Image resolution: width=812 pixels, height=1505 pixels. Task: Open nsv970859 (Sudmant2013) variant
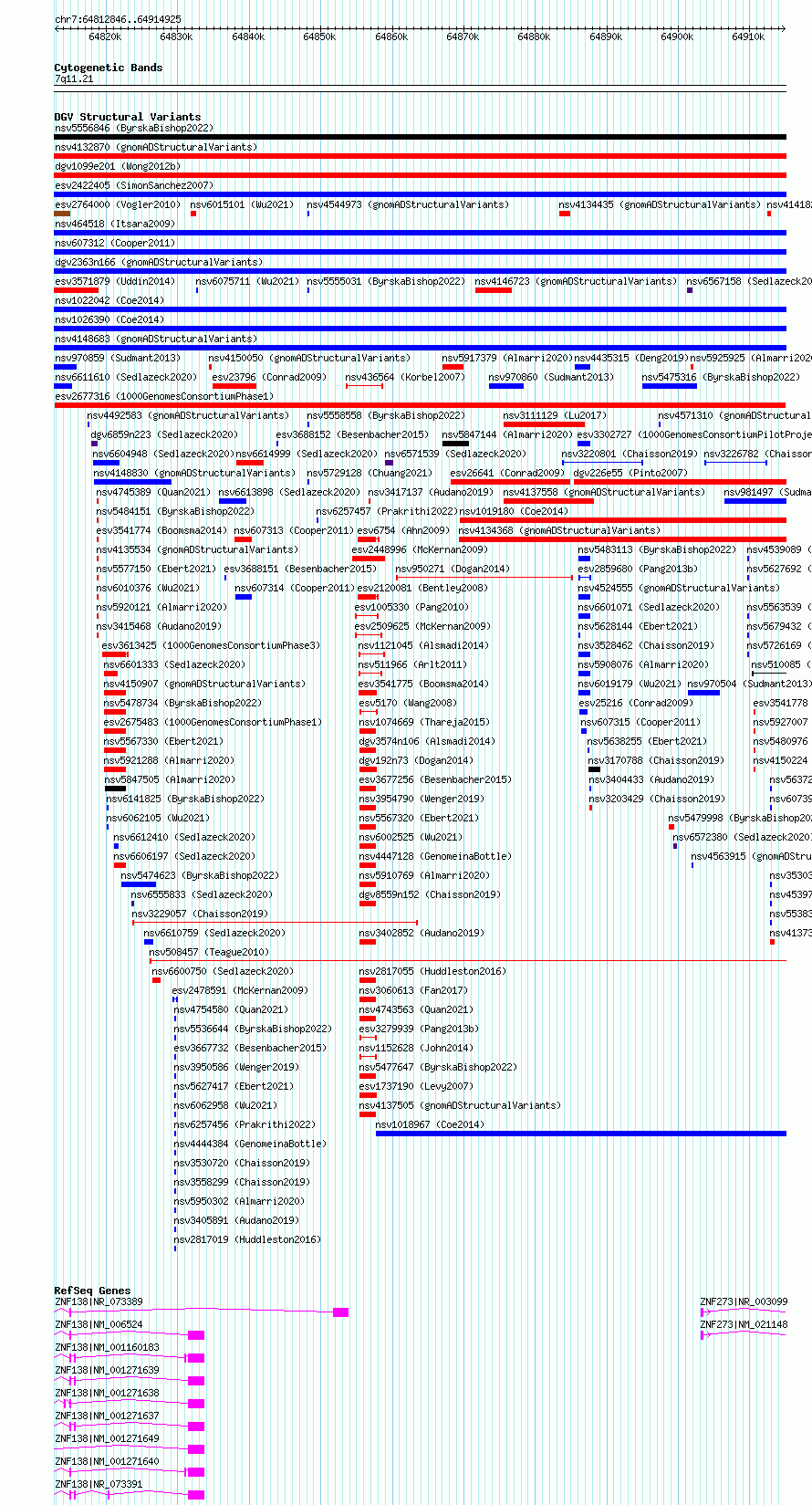click(118, 358)
